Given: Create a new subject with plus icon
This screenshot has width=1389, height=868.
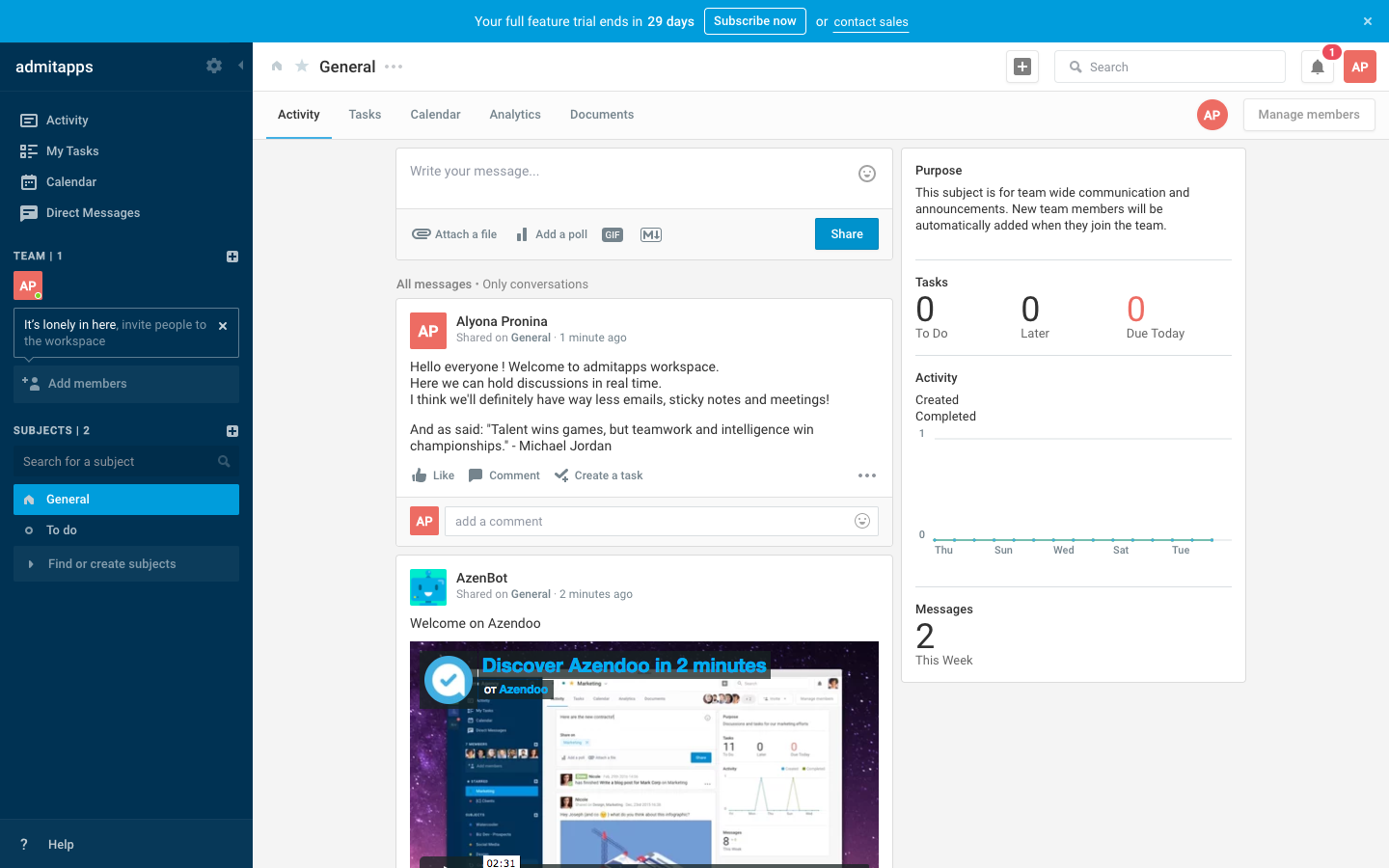Looking at the screenshot, I should (x=232, y=431).
